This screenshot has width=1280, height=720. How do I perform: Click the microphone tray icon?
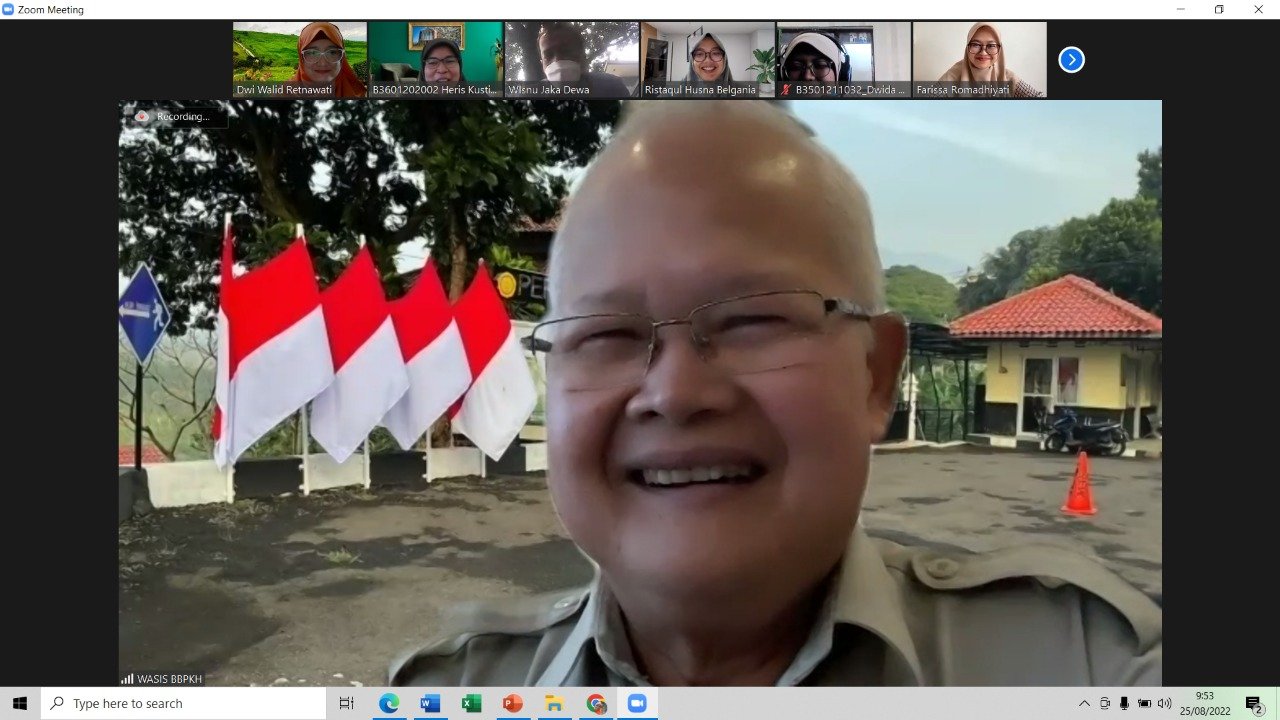tap(1124, 703)
